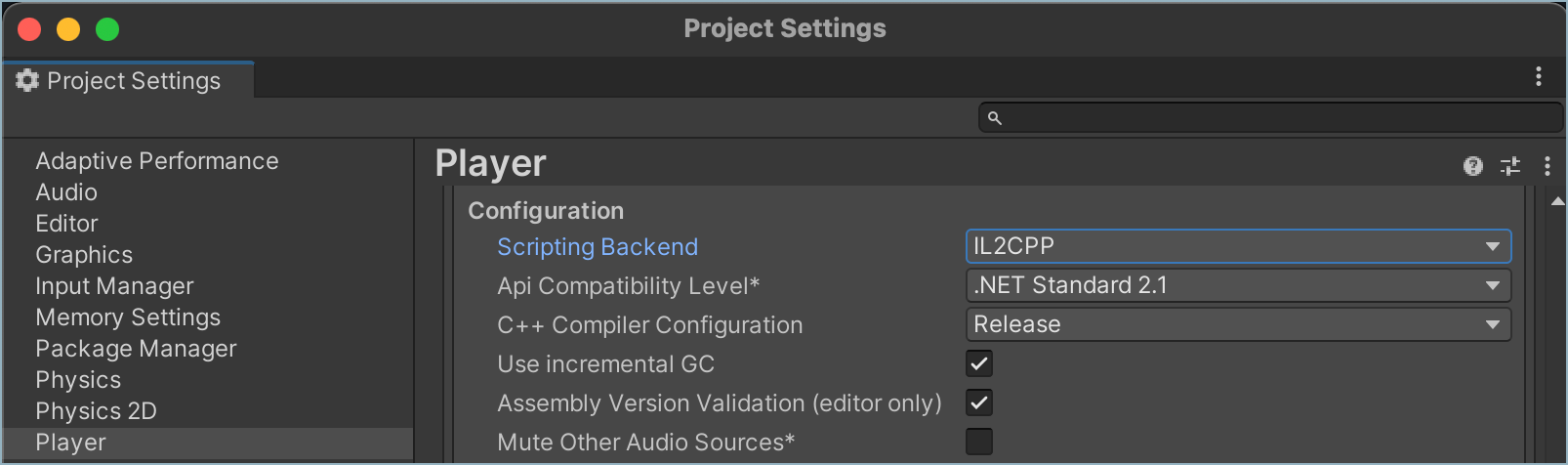Uncheck Assembly Version Validation

pos(979,402)
